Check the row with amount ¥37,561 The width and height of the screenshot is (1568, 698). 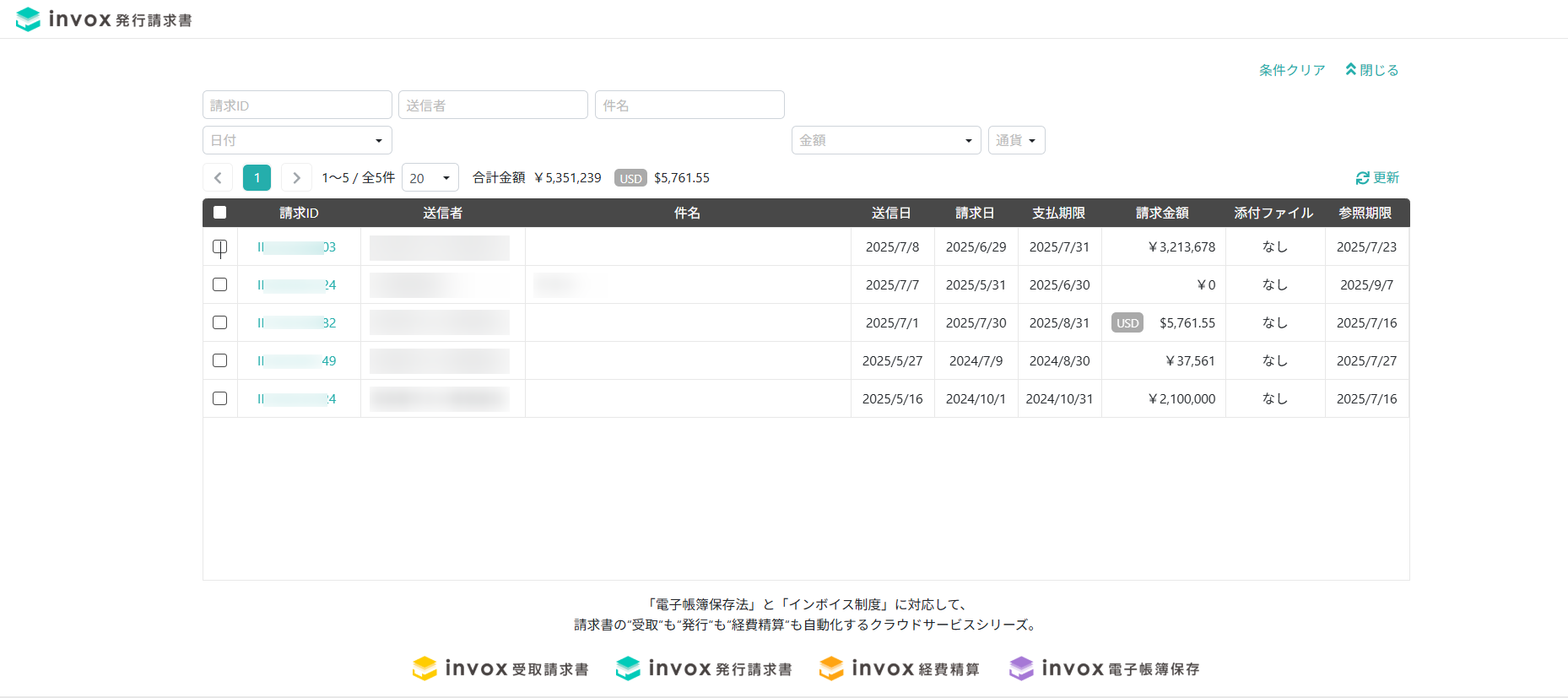pos(220,360)
